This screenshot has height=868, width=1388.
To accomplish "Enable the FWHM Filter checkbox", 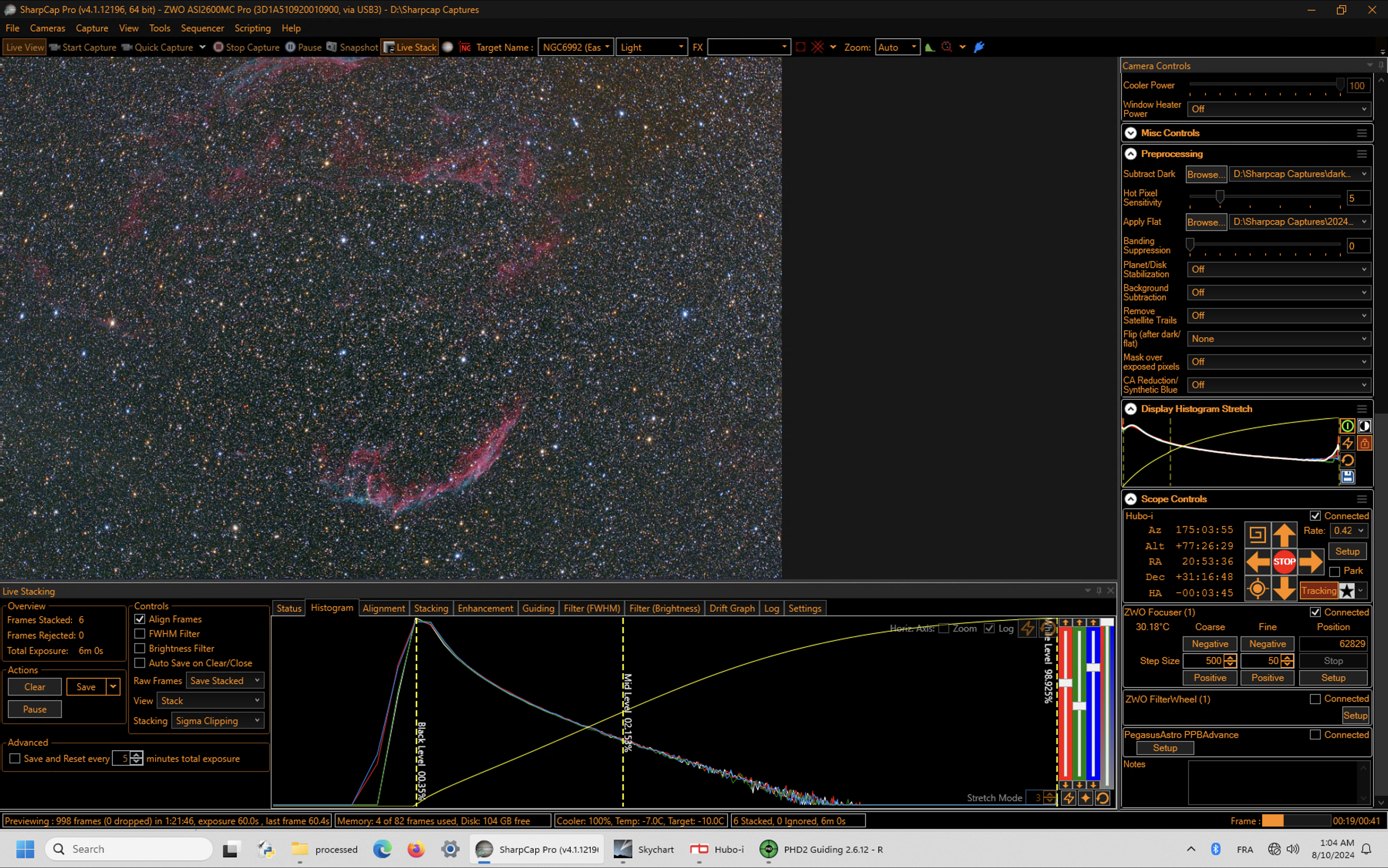I will coord(140,634).
